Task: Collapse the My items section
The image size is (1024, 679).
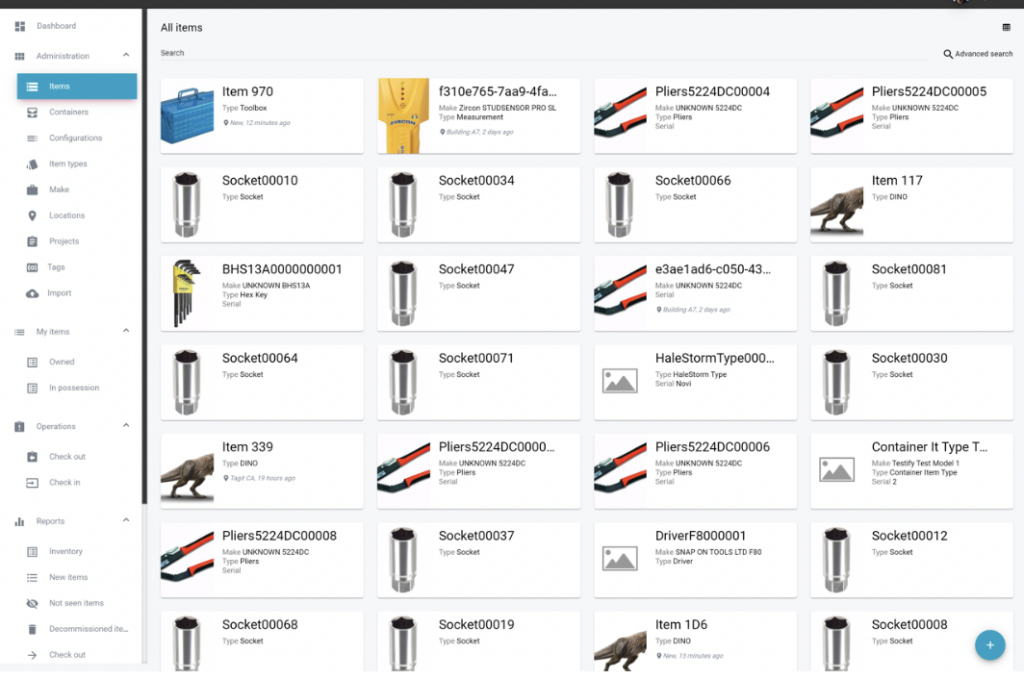Action: click(126, 331)
